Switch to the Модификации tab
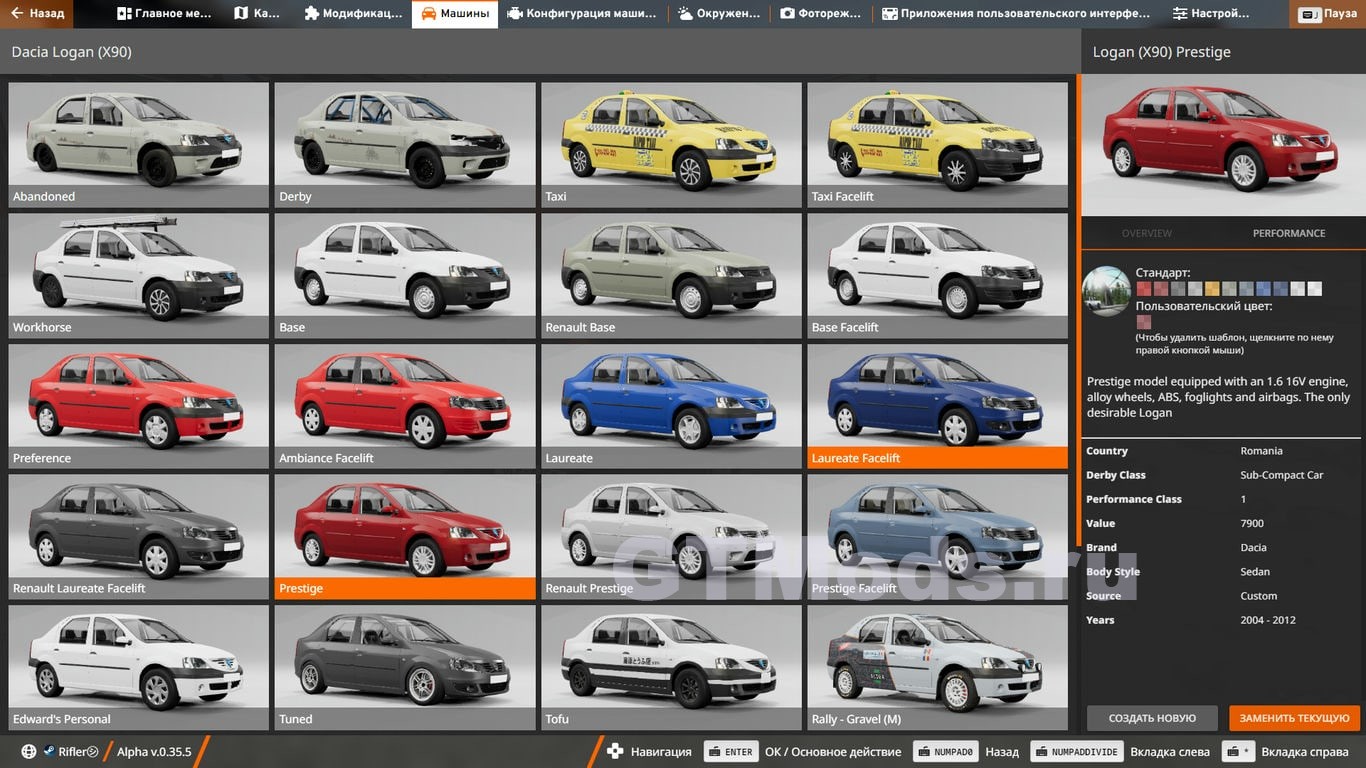The image size is (1366, 768). pyautogui.click(x=353, y=14)
